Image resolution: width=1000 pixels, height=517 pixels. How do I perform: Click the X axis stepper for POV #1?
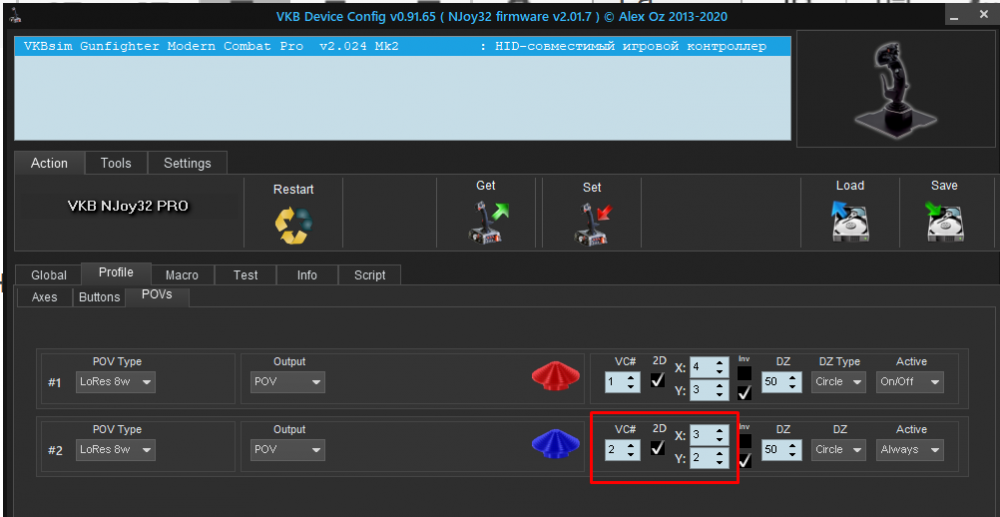click(709, 367)
